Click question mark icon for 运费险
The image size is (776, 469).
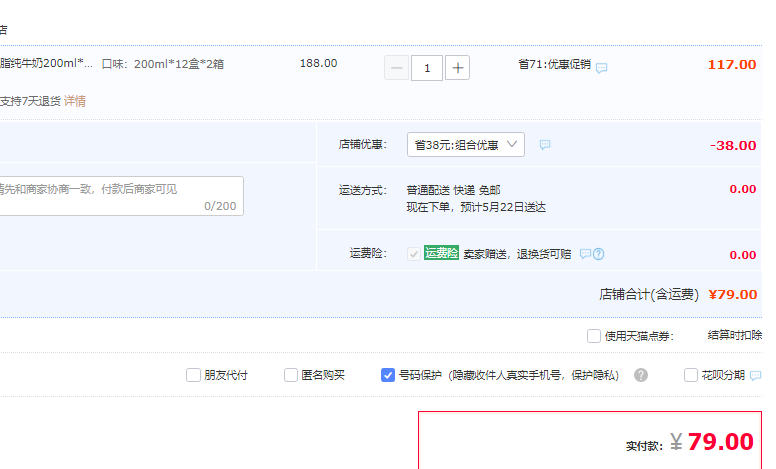coord(598,254)
